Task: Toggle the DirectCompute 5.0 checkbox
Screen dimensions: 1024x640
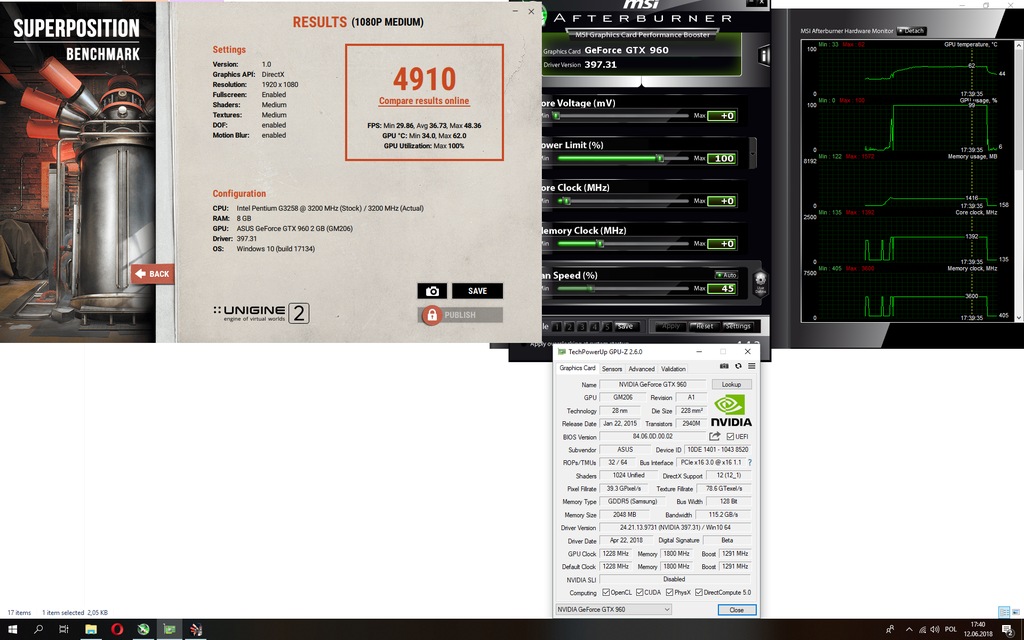Action: (x=699, y=592)
